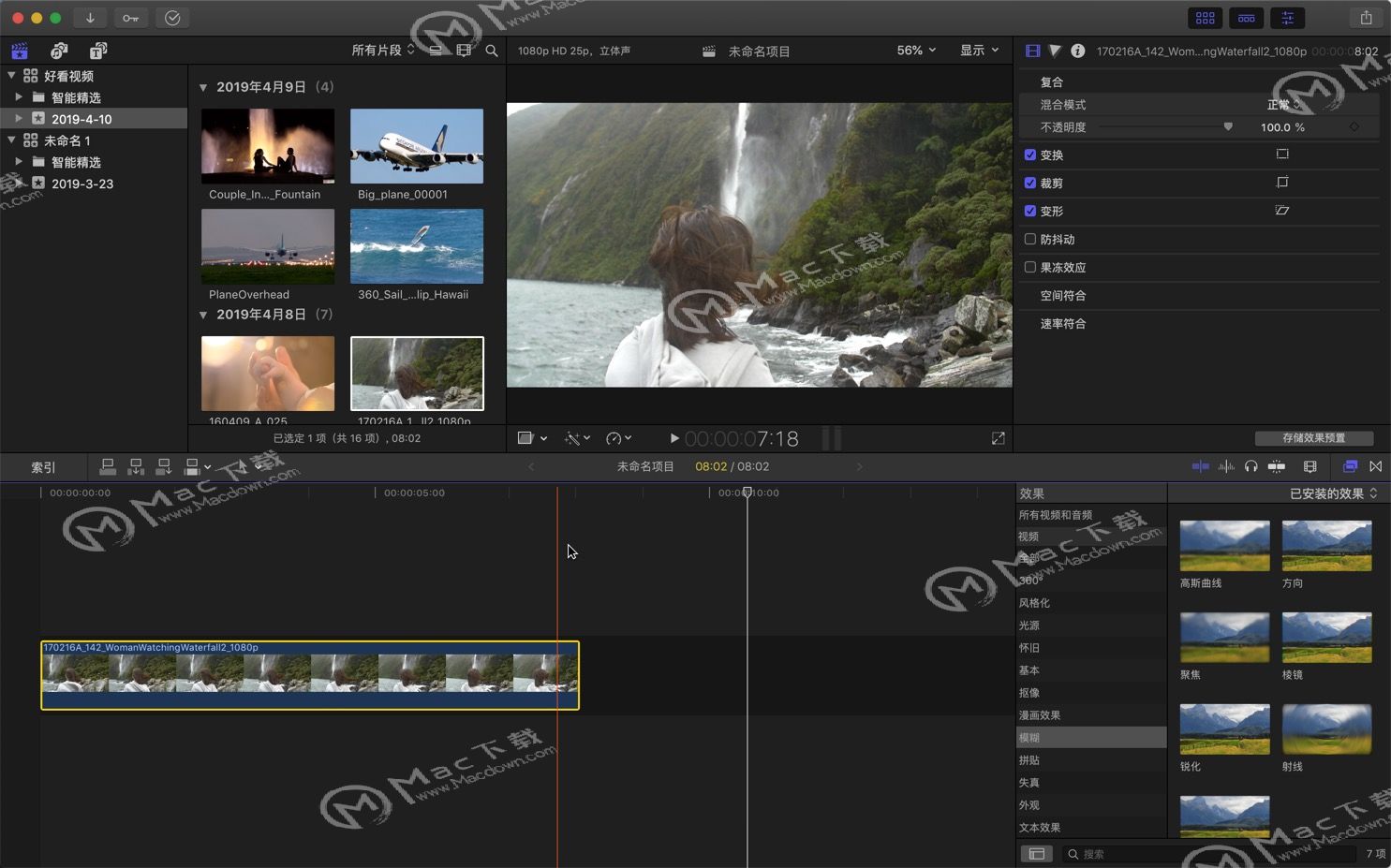Select the 2019-4-10 event
This screenshot has width=1391, height=868.
tap(94, 119)
